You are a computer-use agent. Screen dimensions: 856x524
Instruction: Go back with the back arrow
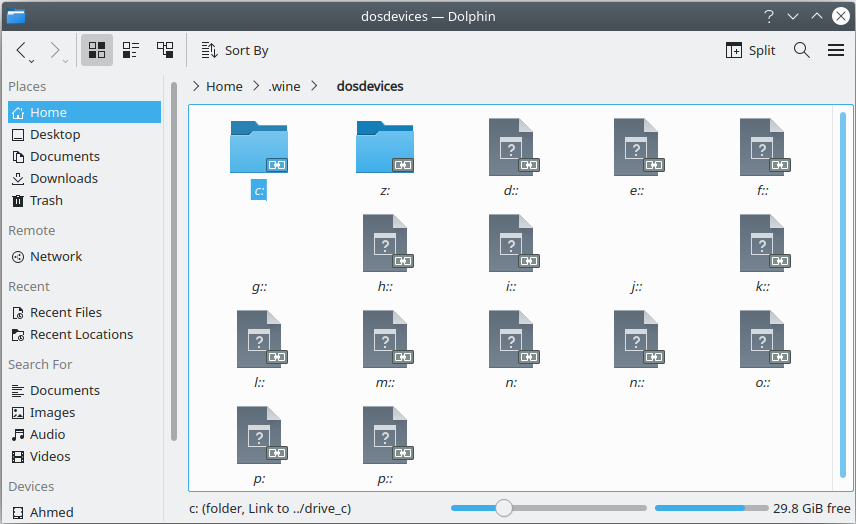21,50
